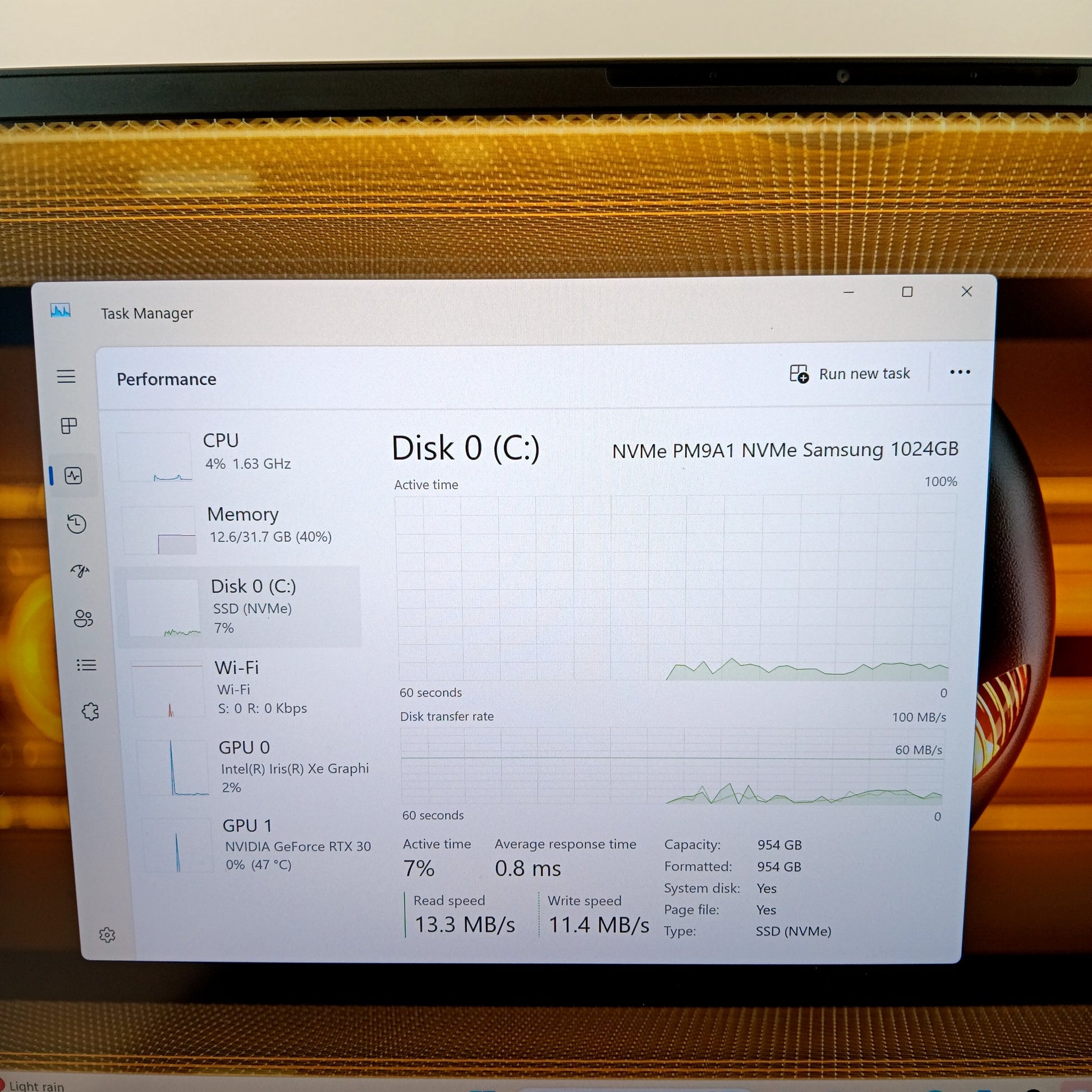Select the Disk 0 (C:) entry
Viewport: 1092px width, 1092px height.
tap(238, 607)
